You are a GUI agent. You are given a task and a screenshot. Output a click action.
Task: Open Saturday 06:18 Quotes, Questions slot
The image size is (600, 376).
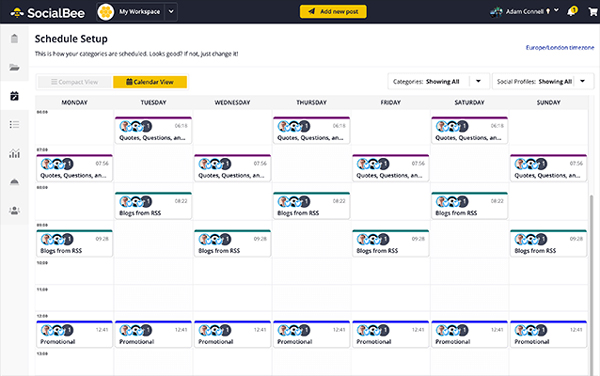[470, 130]
